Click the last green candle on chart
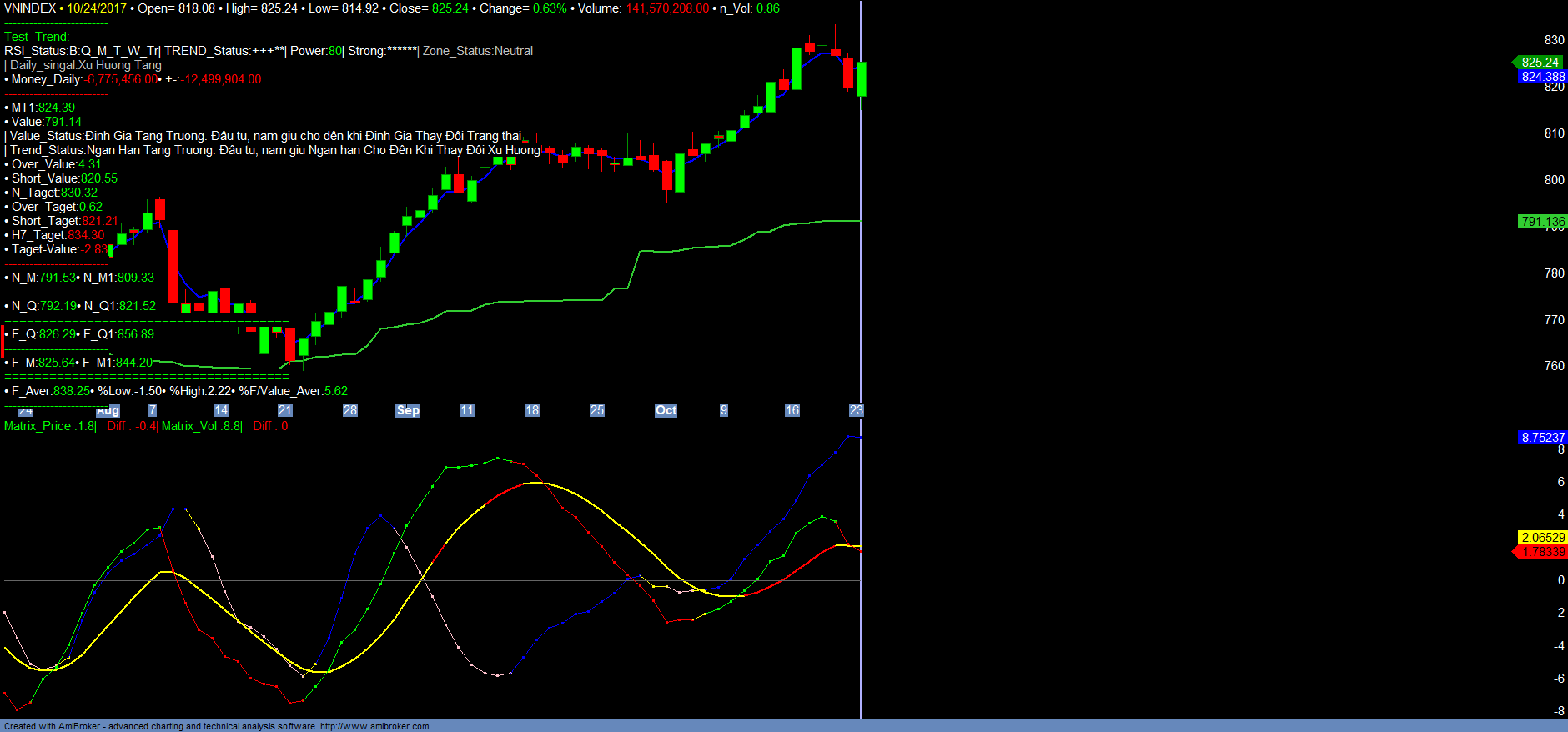This screenshot has width=1568, height=732. (862, 79)
